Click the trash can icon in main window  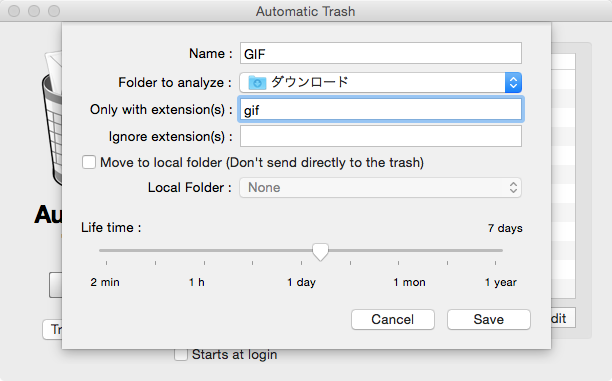(x=52, y=117)
